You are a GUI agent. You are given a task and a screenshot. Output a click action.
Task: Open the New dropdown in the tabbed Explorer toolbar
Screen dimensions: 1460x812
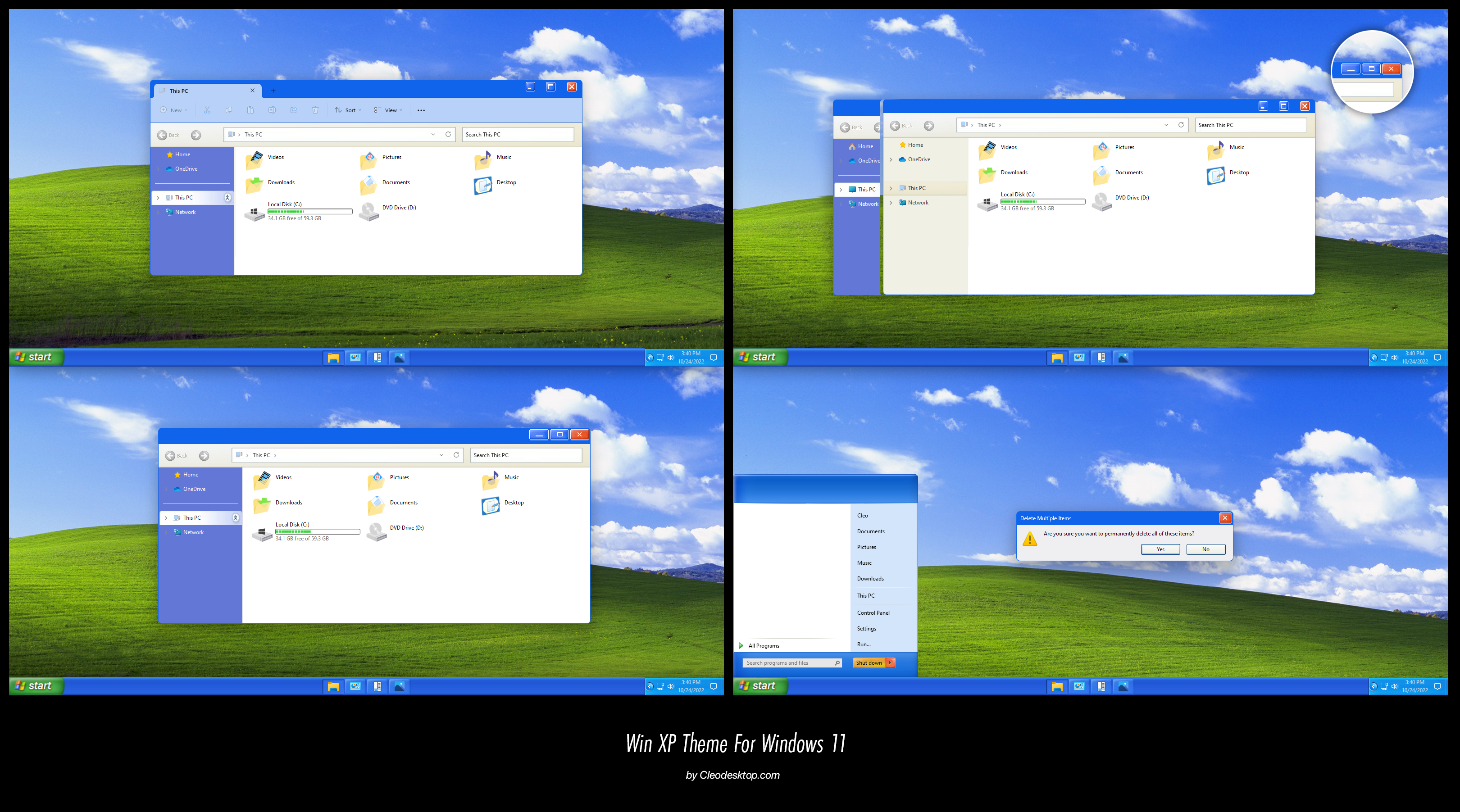pyautogui.click(x=173, y=110)
